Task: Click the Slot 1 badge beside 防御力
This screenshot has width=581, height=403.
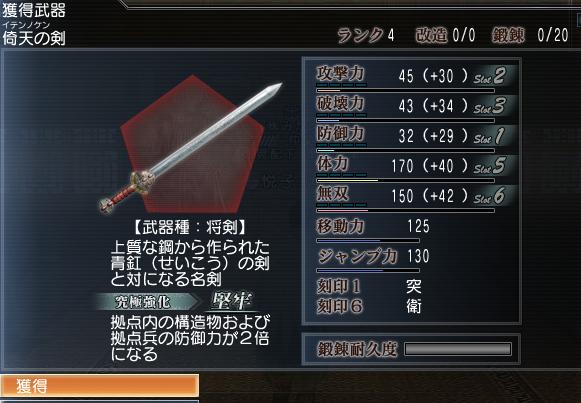Action: pyautogui.click(x=491, y=136)
